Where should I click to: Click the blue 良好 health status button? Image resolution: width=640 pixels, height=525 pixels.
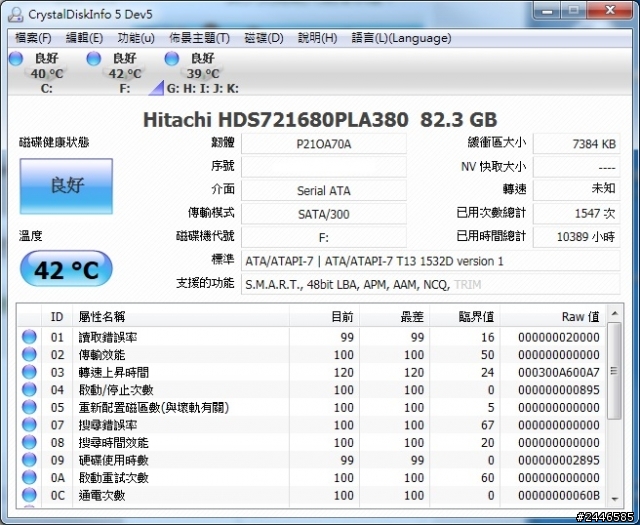(66, 186)
